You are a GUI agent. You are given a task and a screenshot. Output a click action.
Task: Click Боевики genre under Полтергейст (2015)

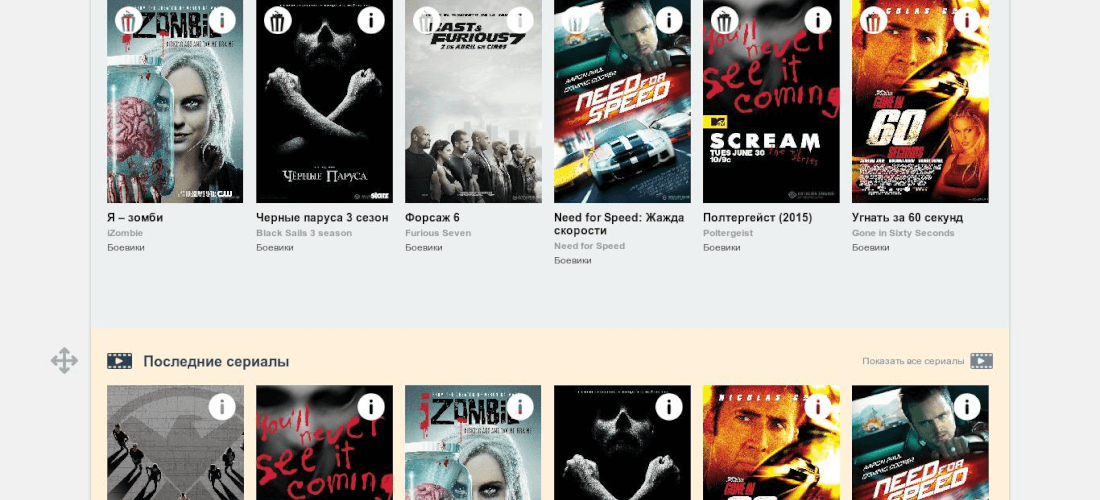pyautogui.click(x=722, y=248)
